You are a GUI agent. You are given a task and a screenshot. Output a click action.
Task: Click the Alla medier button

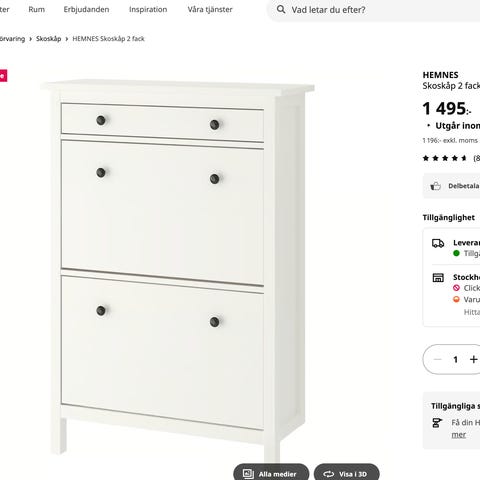coord(271,472)
